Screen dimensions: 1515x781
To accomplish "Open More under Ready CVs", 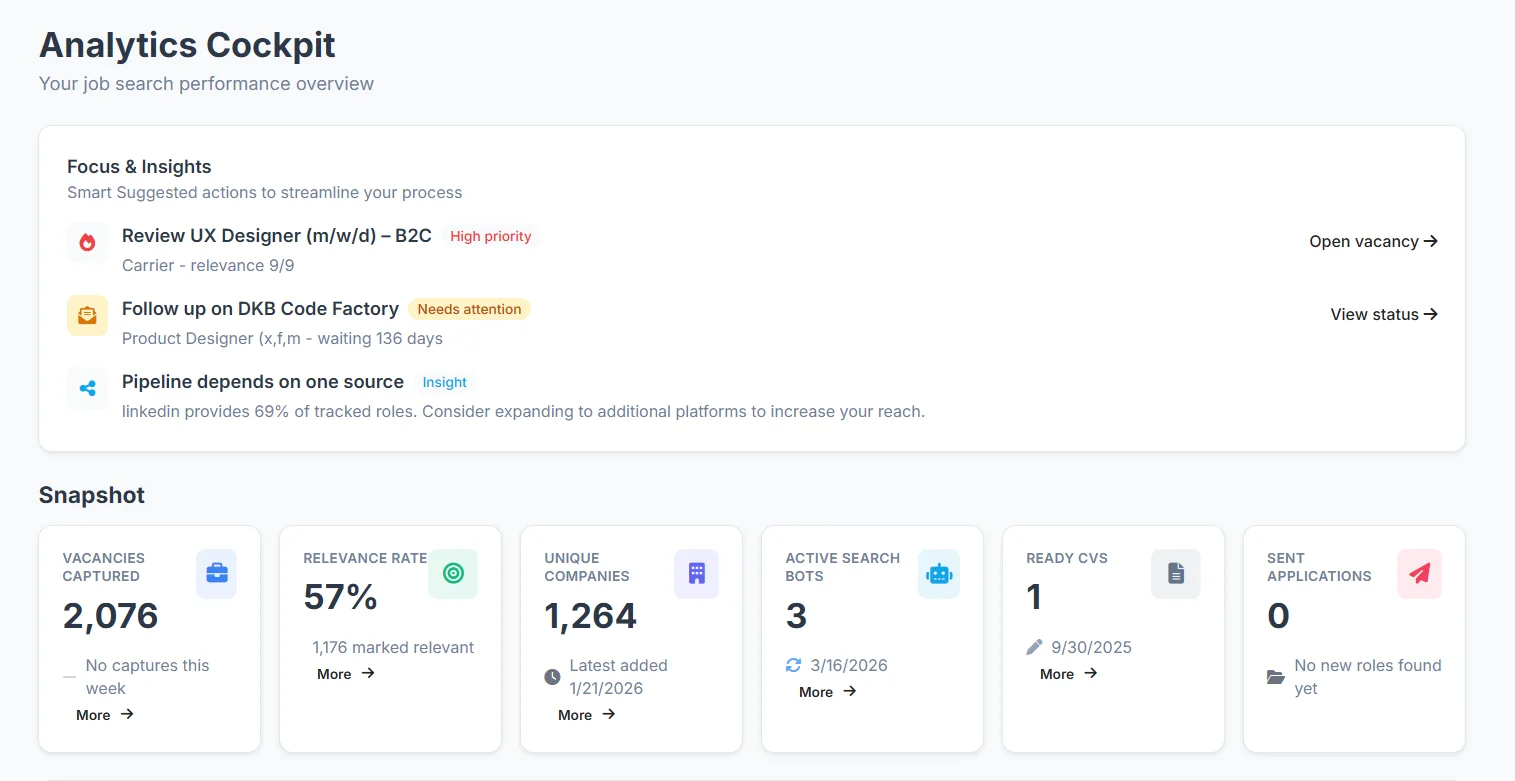I will [x=1069, y=674].
